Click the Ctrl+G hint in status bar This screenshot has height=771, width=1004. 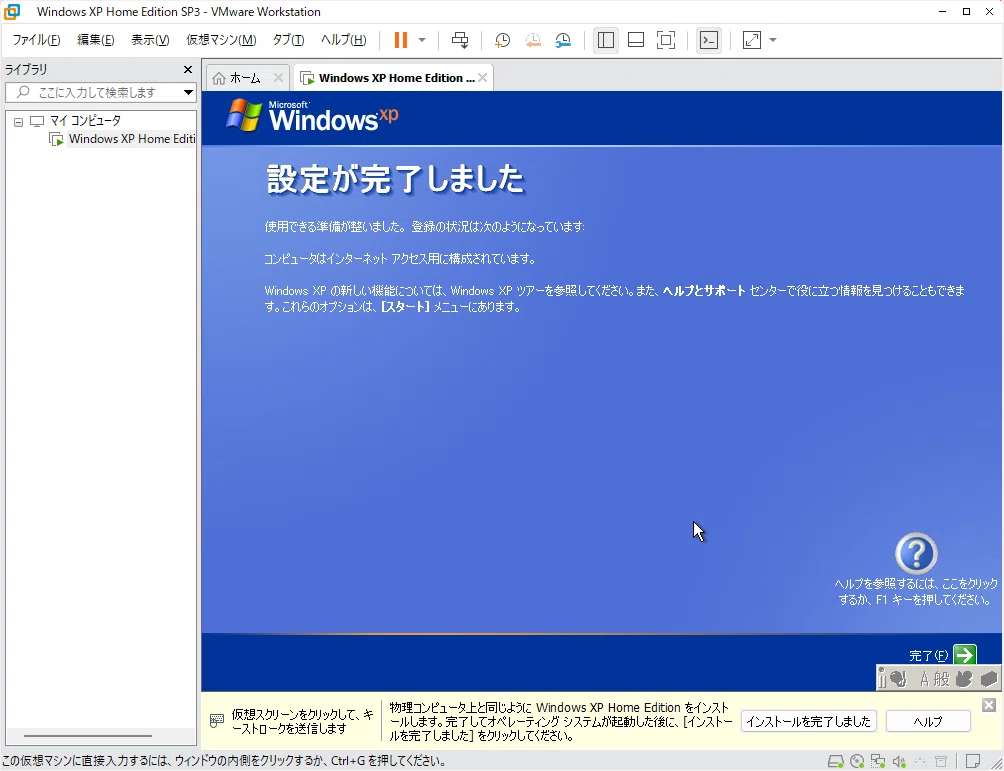[348, 761]
